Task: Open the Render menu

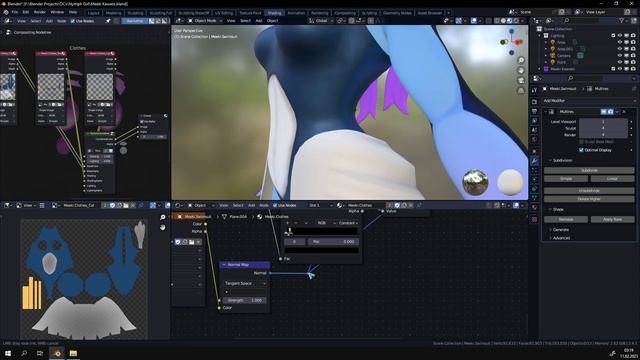Action: coord(40,12)
